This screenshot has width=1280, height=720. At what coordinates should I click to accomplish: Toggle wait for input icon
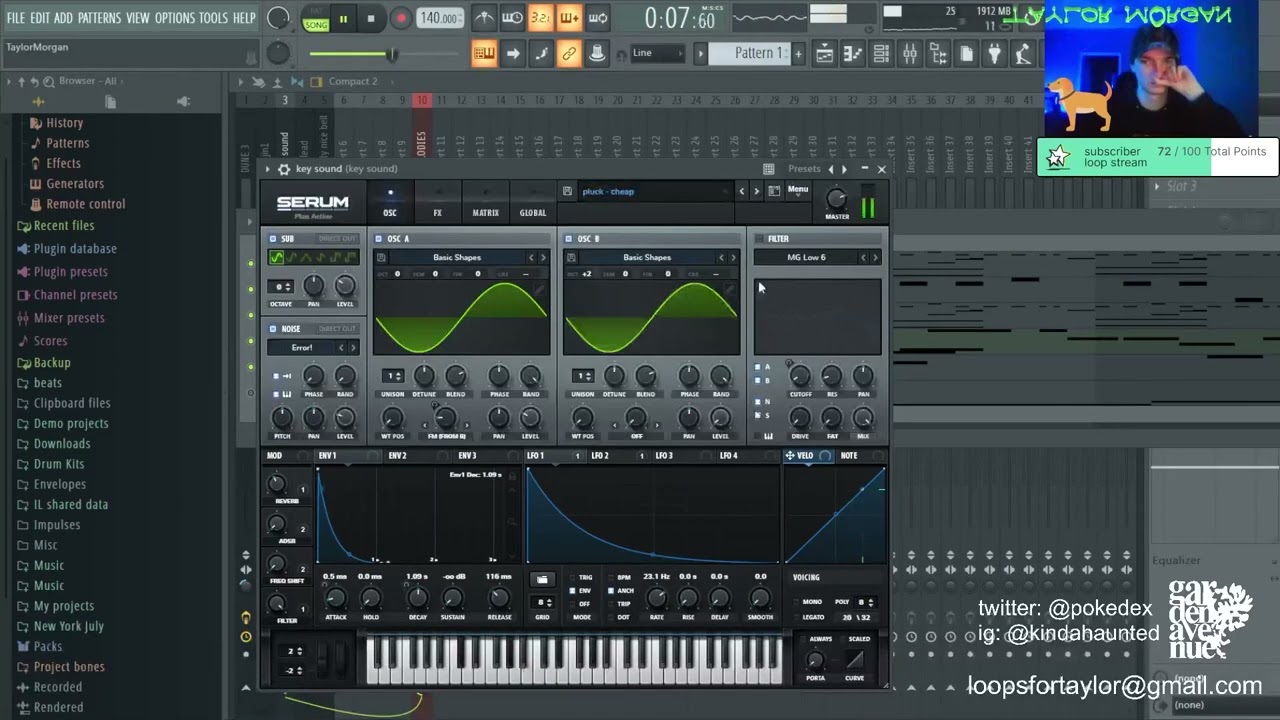coord(512,18)
